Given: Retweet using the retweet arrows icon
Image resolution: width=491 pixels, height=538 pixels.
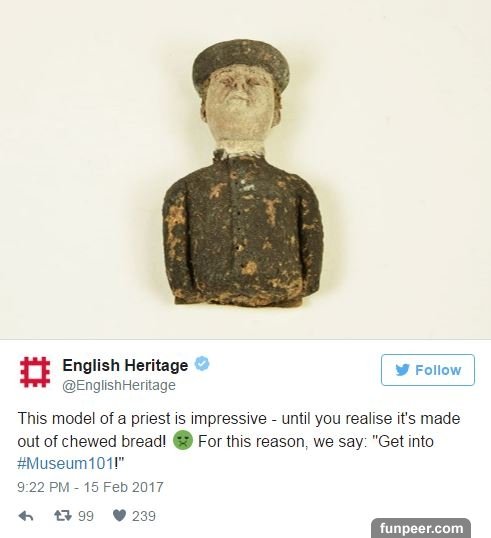Looking at the screenshot, I should click(x=63, y=516).
